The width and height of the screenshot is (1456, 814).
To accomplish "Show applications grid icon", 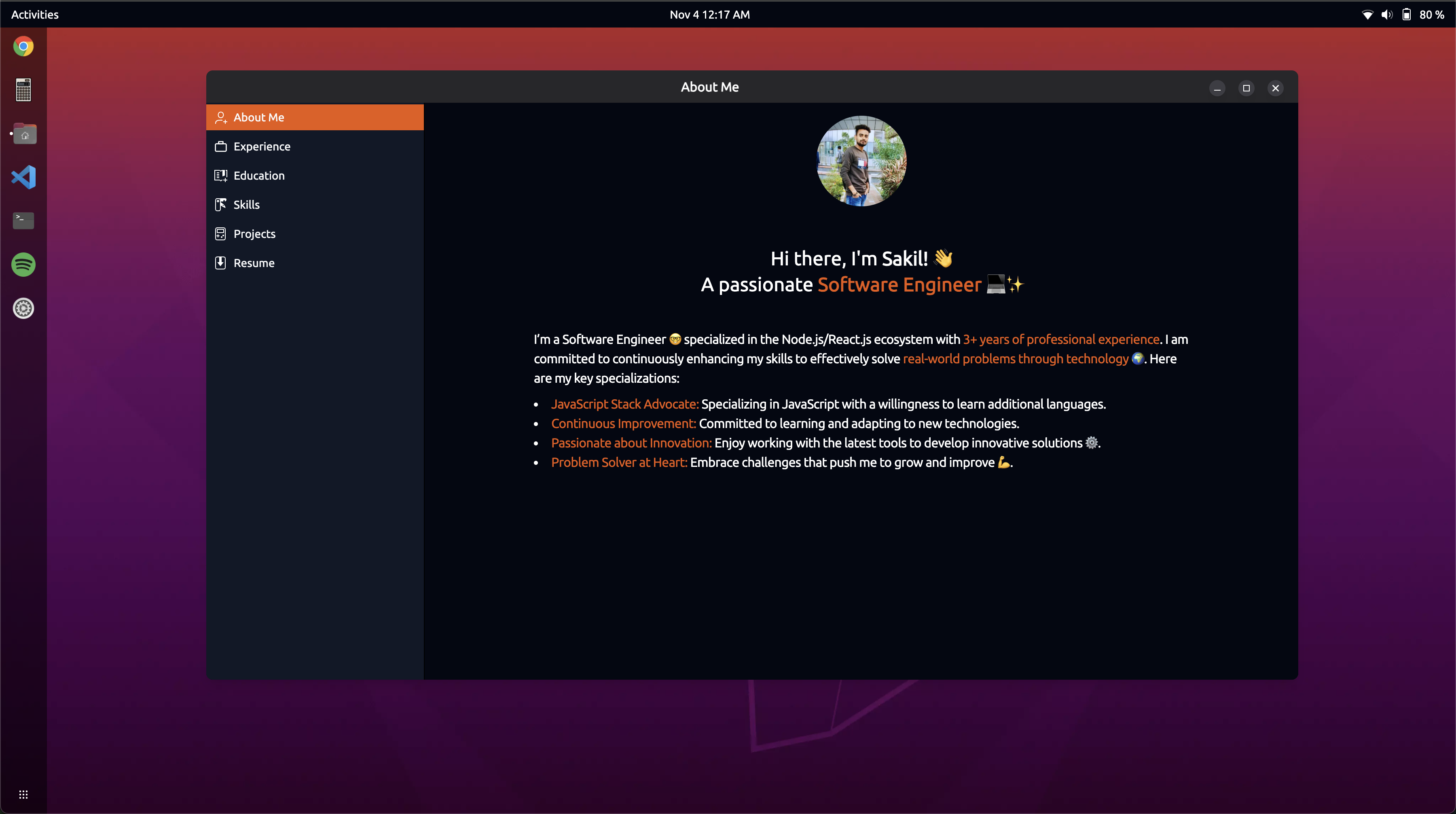I will tap(23, 795).
